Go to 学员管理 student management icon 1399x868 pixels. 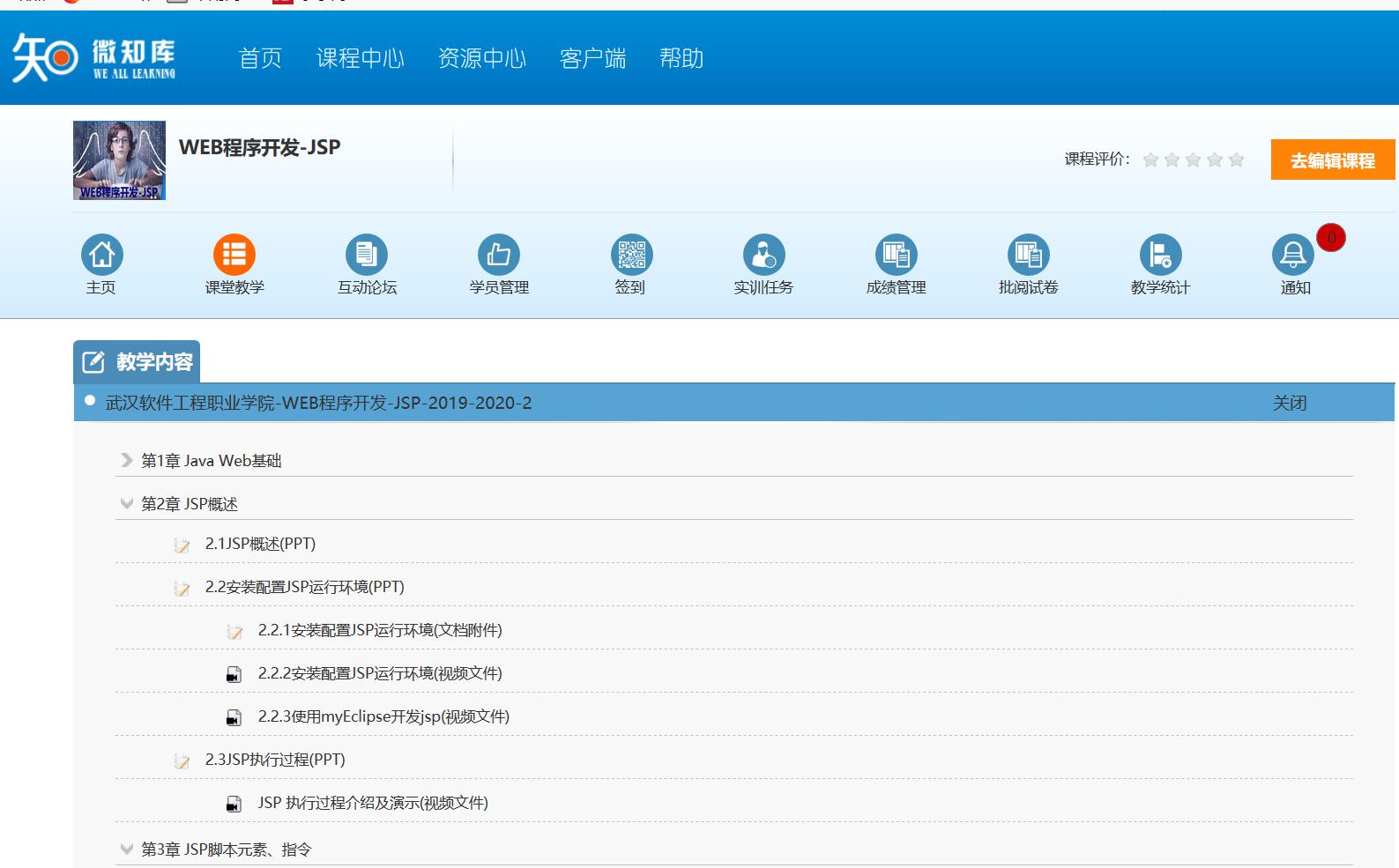coord(499,256)
